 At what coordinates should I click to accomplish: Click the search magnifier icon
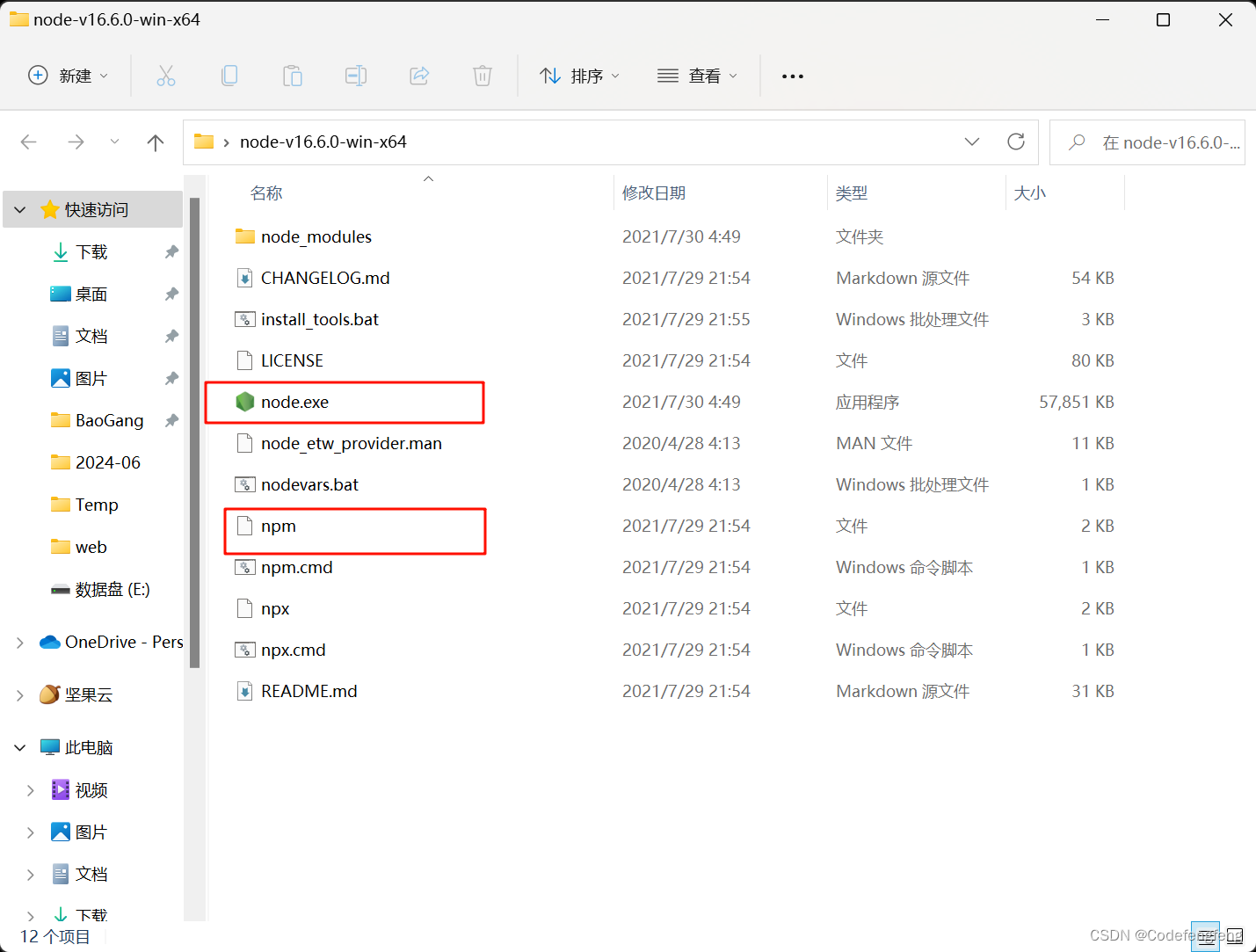pos(1077,142)
